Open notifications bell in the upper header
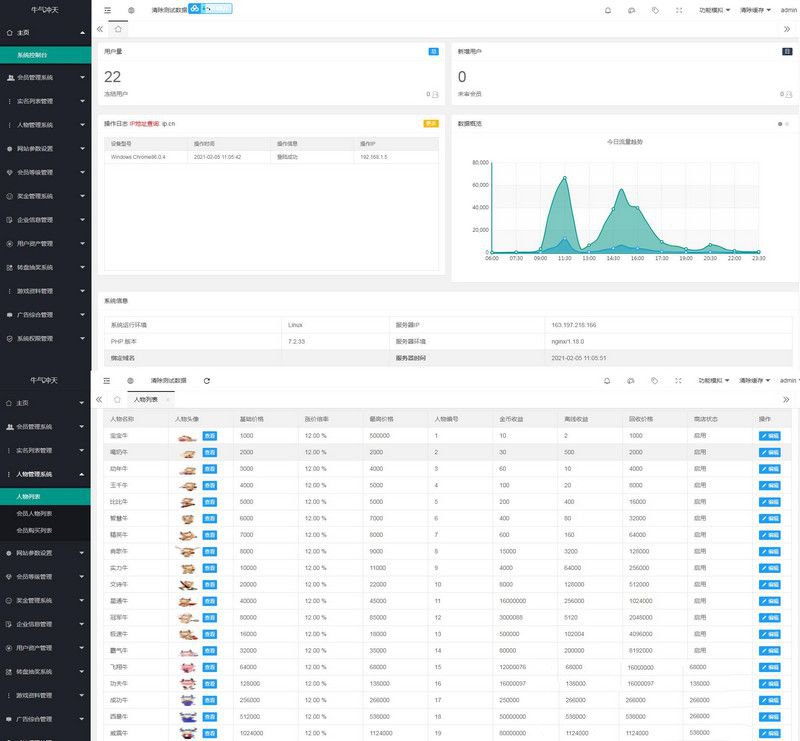 pos(607,10)
